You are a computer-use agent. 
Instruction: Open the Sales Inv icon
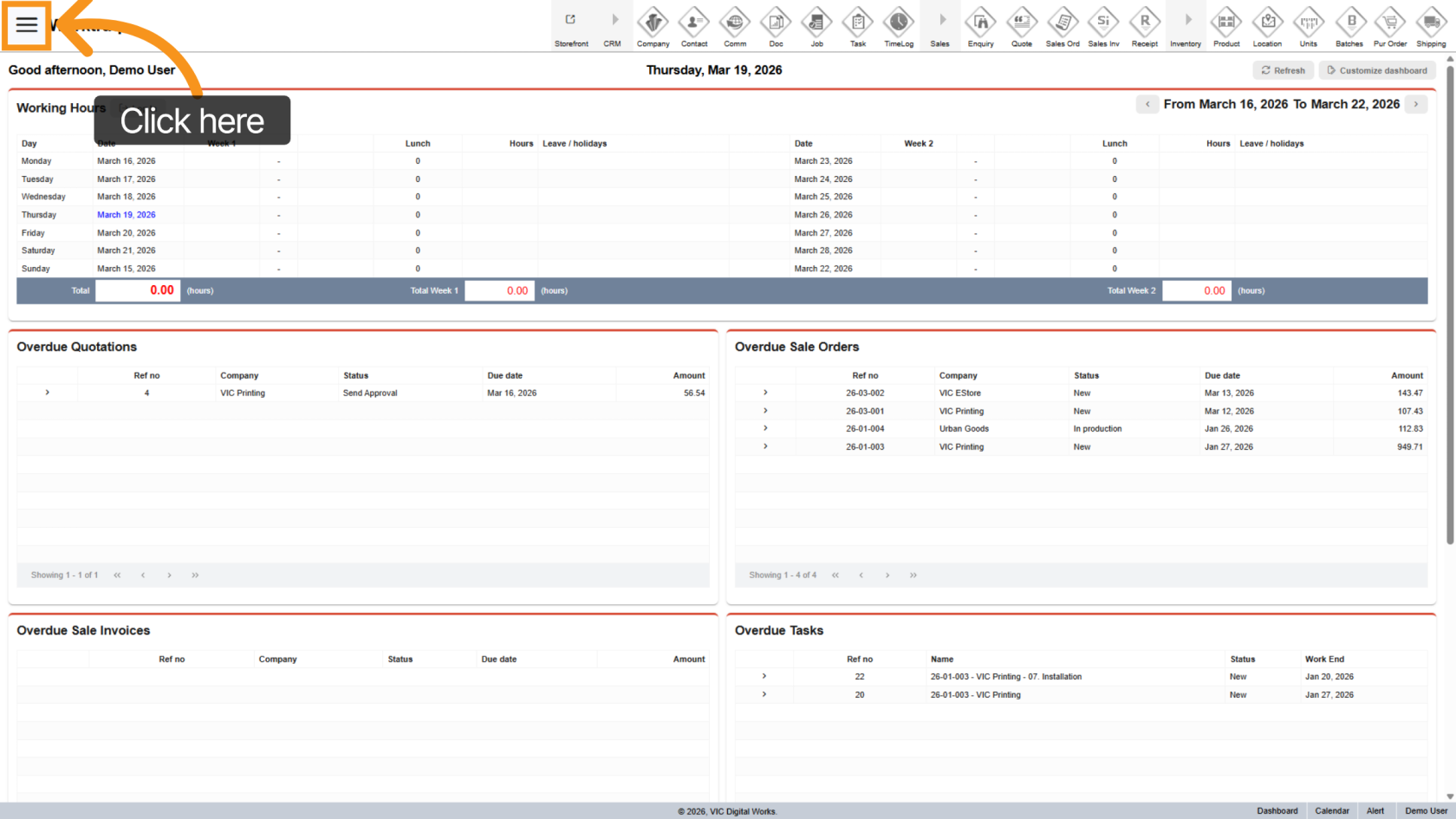1103,23
